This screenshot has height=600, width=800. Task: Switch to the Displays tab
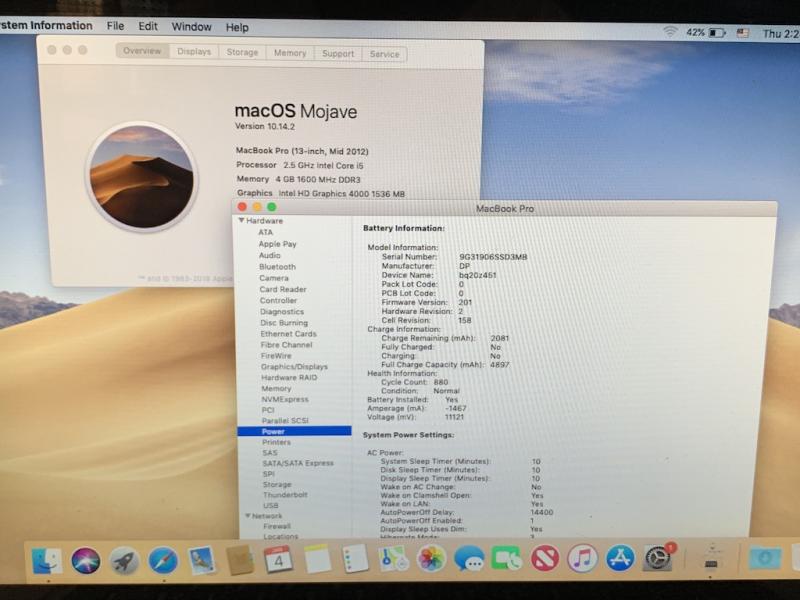click(x=194, y=52)
